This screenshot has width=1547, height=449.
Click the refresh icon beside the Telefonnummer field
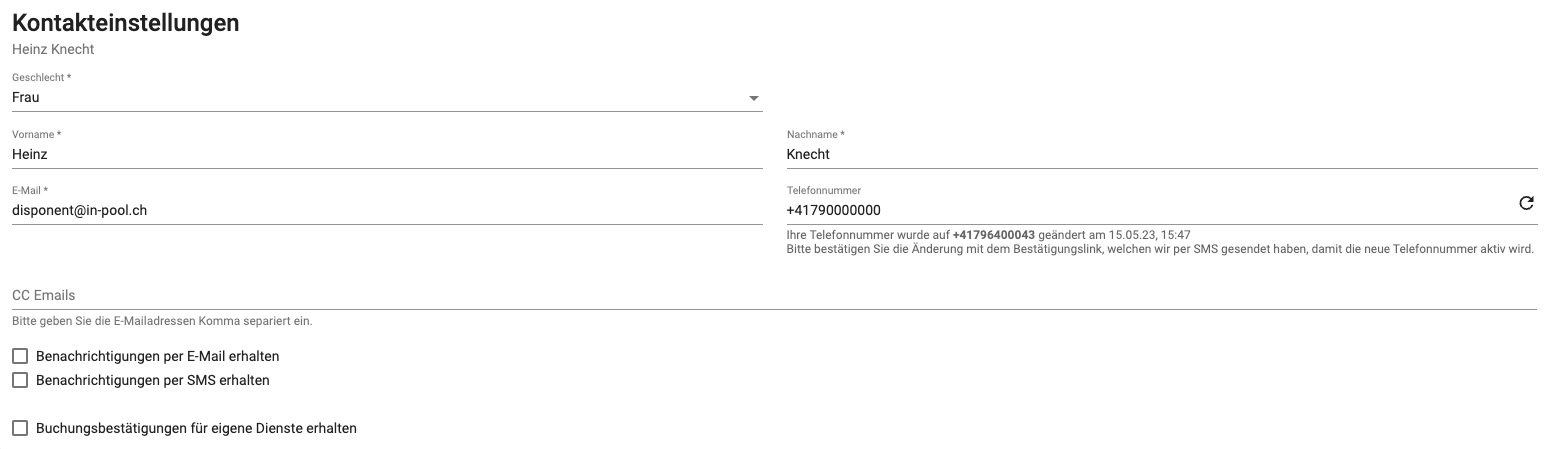1526,203
